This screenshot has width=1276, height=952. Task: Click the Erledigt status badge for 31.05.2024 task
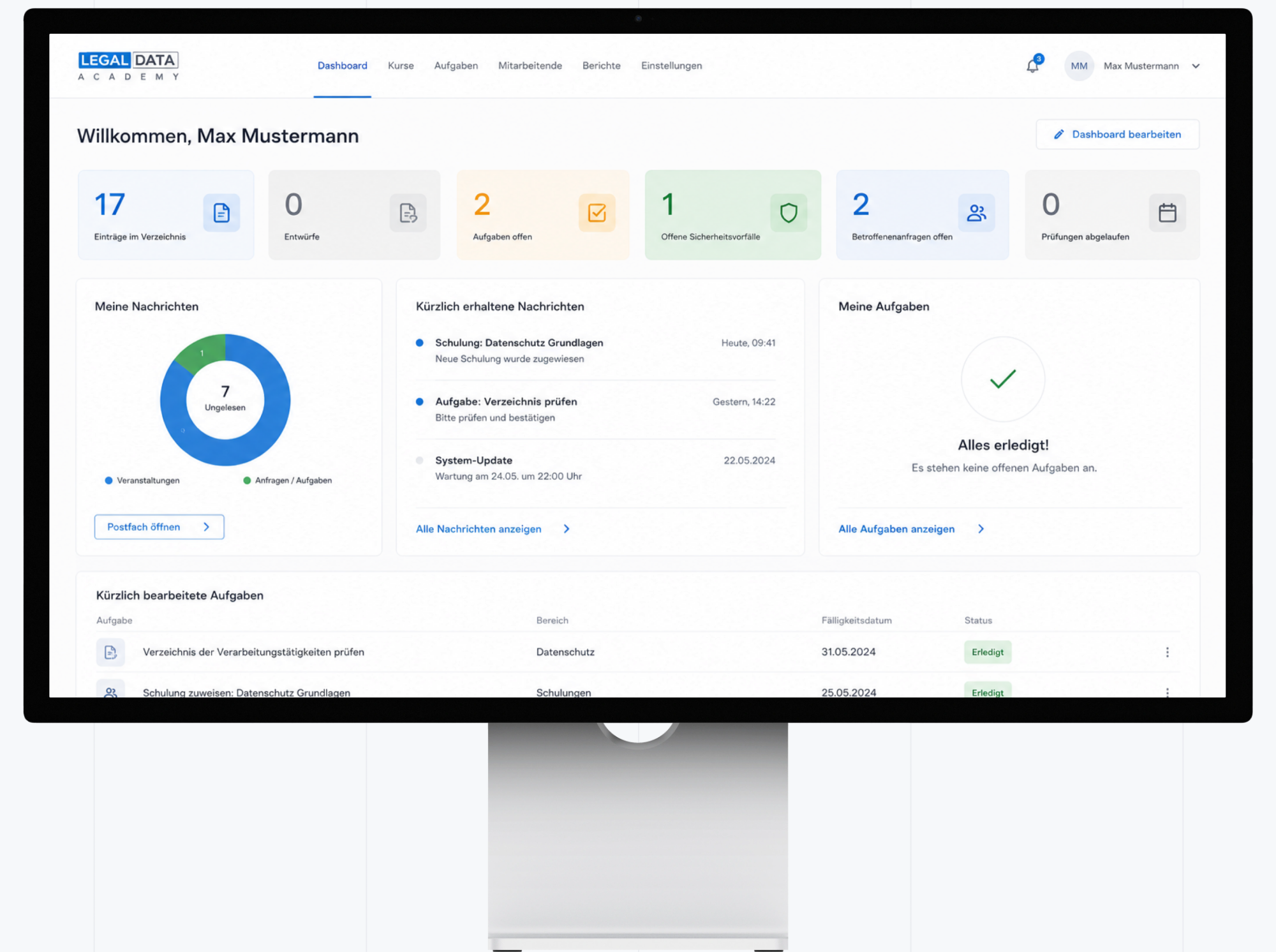(x=988, y=652)
